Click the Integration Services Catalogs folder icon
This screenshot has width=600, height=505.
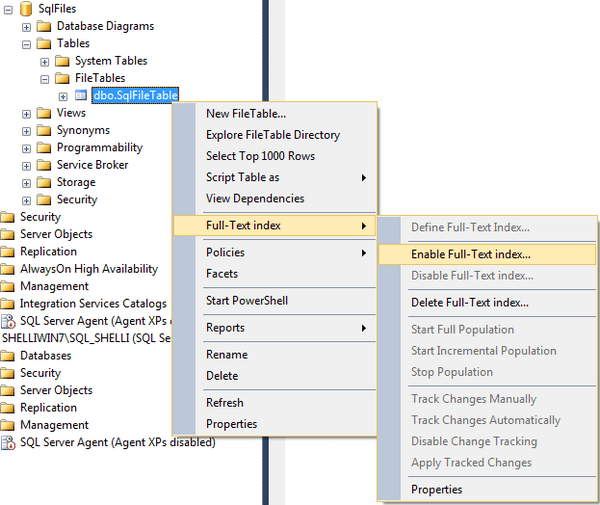7,304
